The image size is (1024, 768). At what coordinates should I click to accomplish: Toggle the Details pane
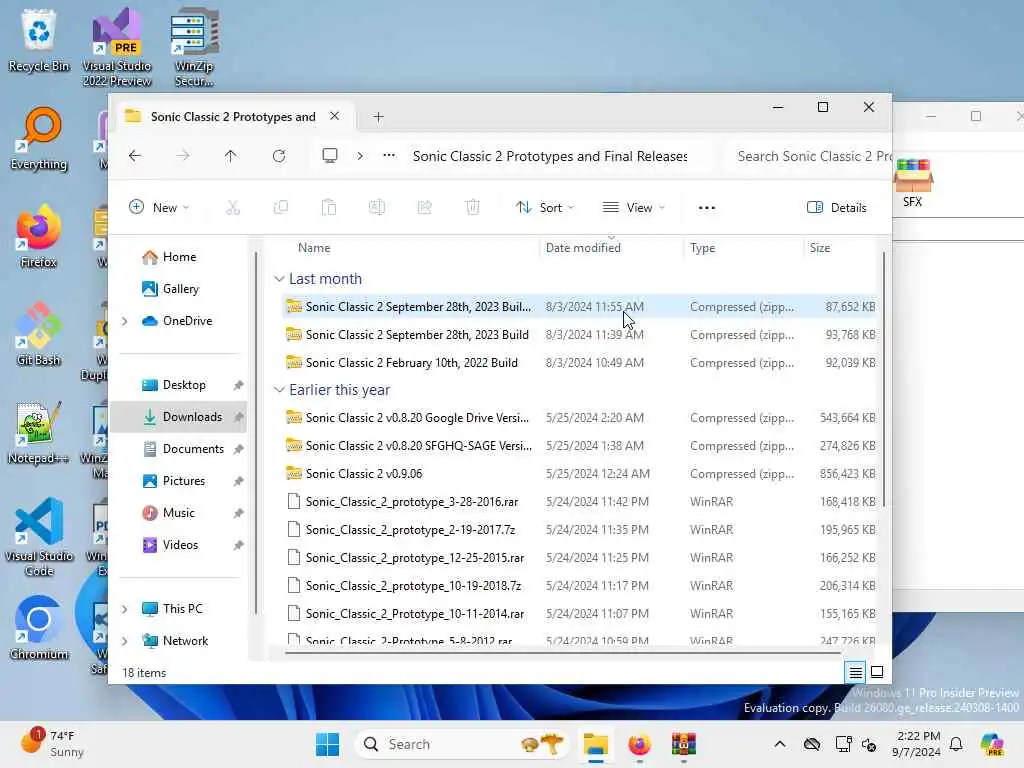pyautogui.click(x=837, y=208)
